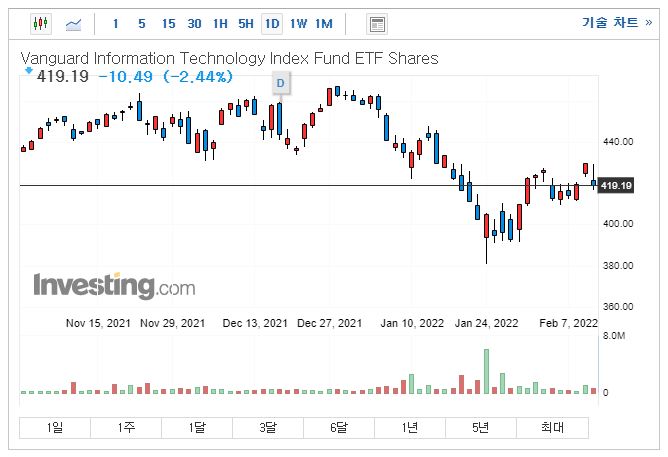Select the 1W weekly interval

(298, 24)
